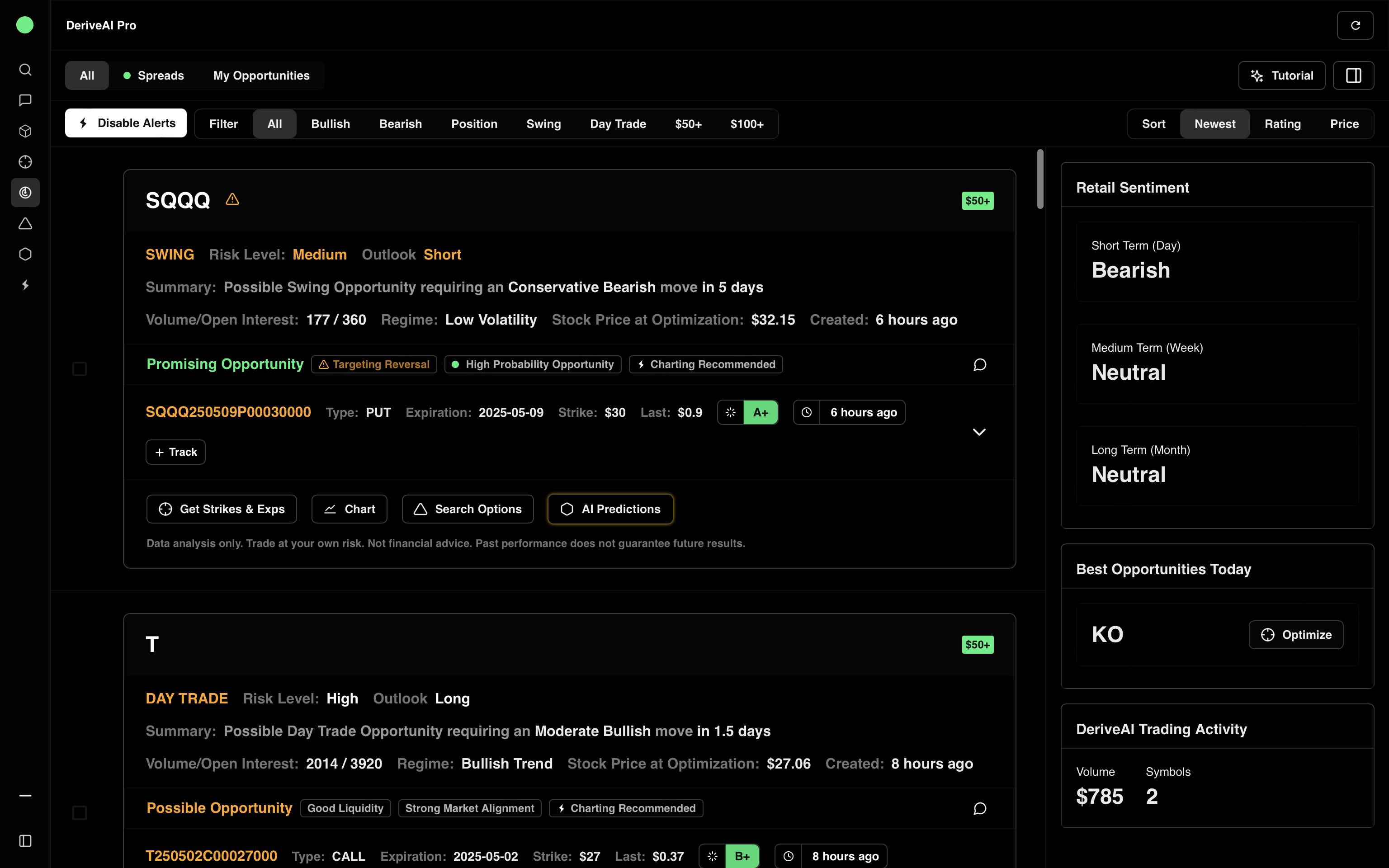Click the opportunities list scrollbar
This screenshot has width=1389, height=868.
pyautogui.click(x=1039, y=179)
